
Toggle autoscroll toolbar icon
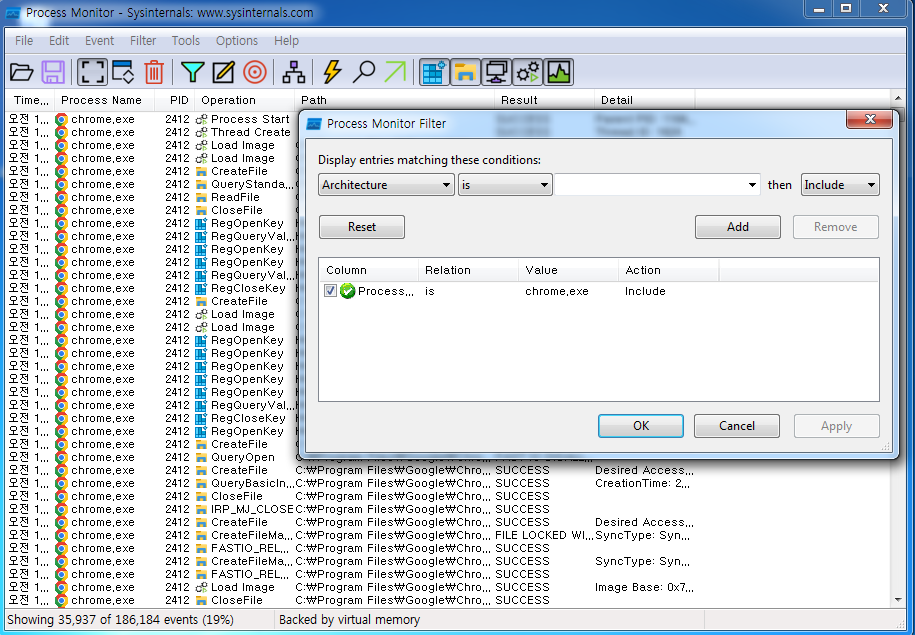click(123, 72)
